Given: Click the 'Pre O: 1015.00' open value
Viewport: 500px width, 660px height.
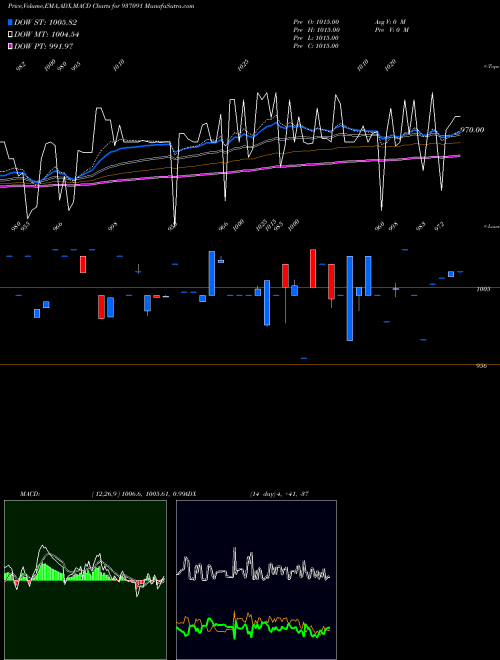Looking at the screenshot, I should pyautogui.click(x=316, y=22).
